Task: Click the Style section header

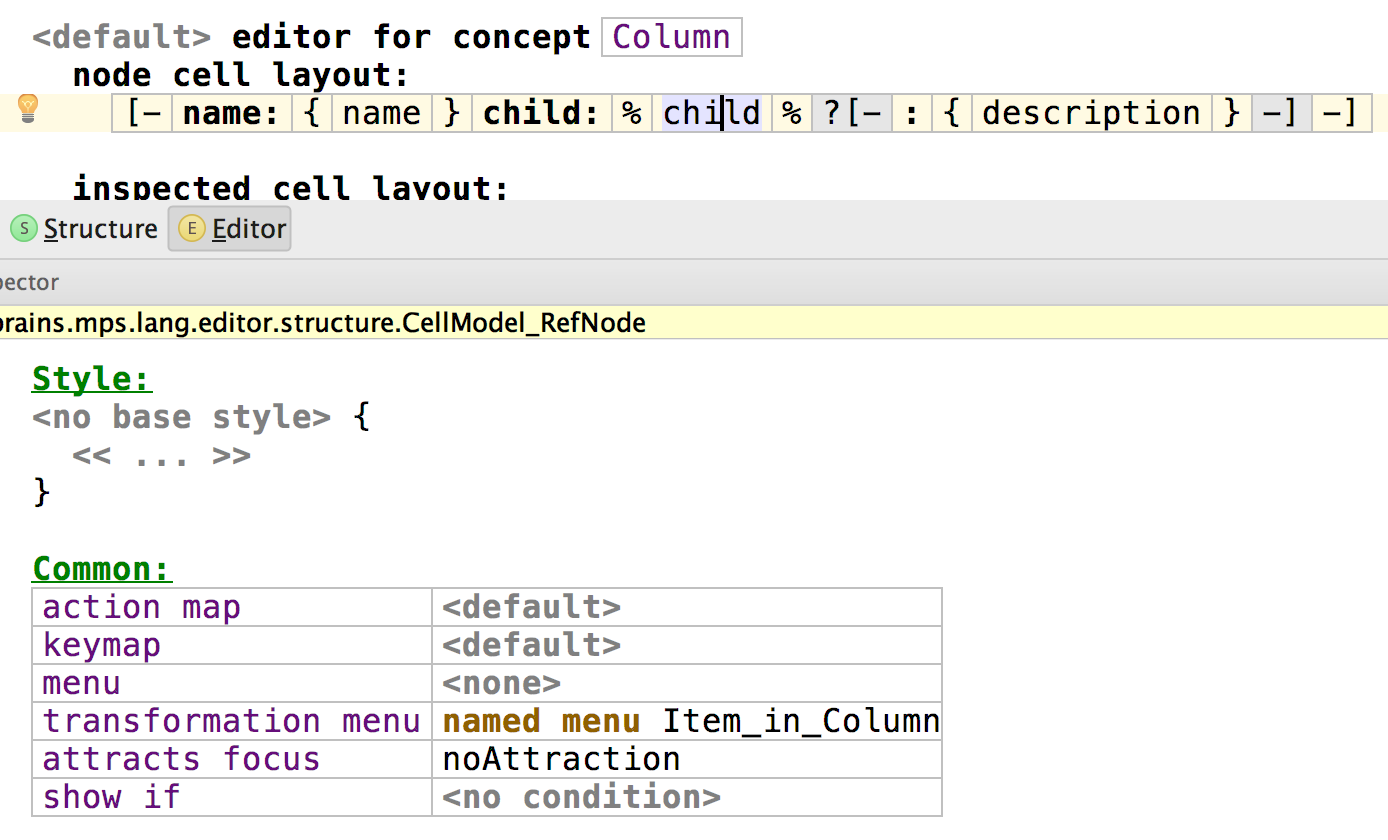Action: [91, 379]
